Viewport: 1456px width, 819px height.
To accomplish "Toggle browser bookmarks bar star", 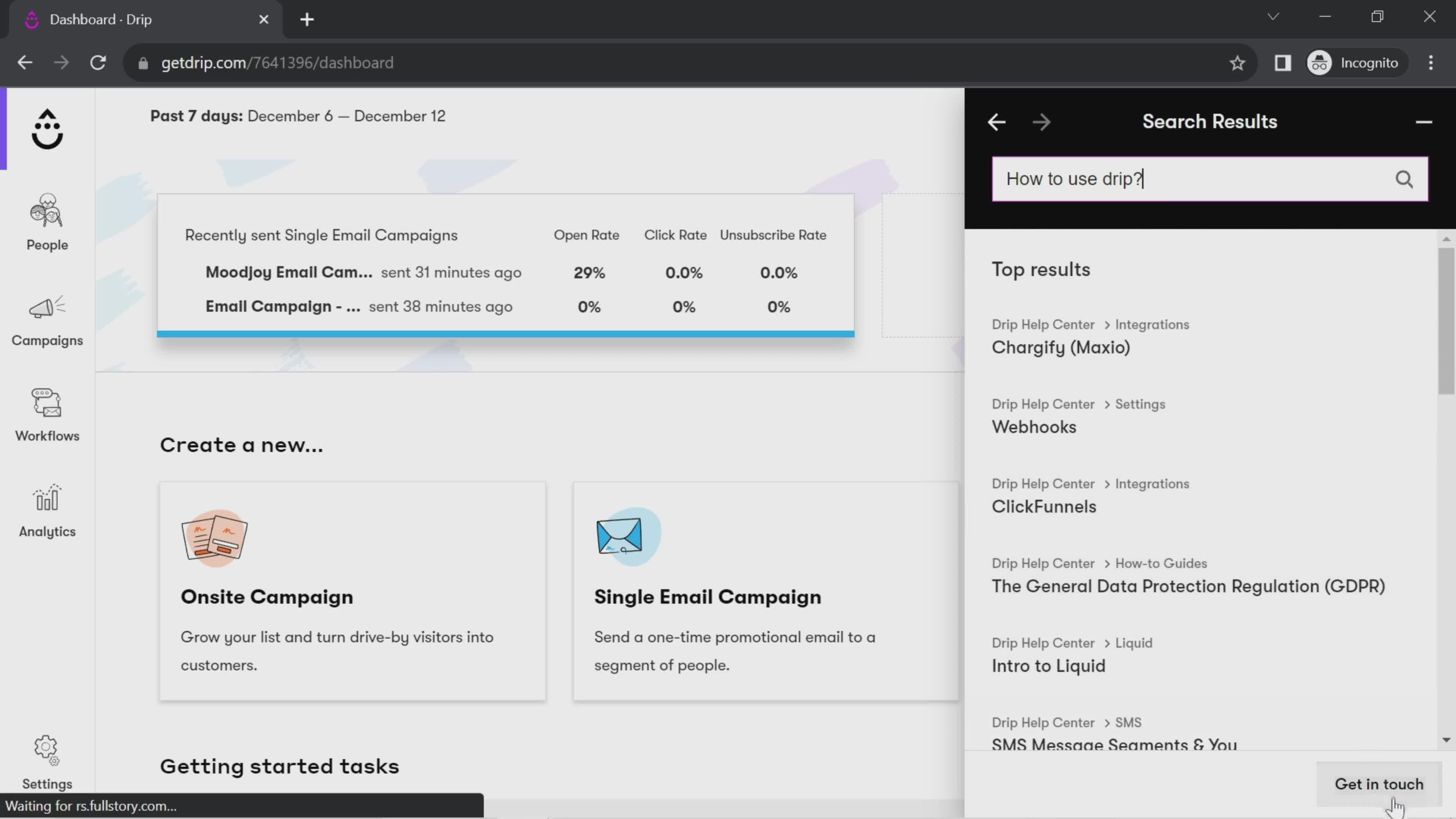I will [1238, 62].
